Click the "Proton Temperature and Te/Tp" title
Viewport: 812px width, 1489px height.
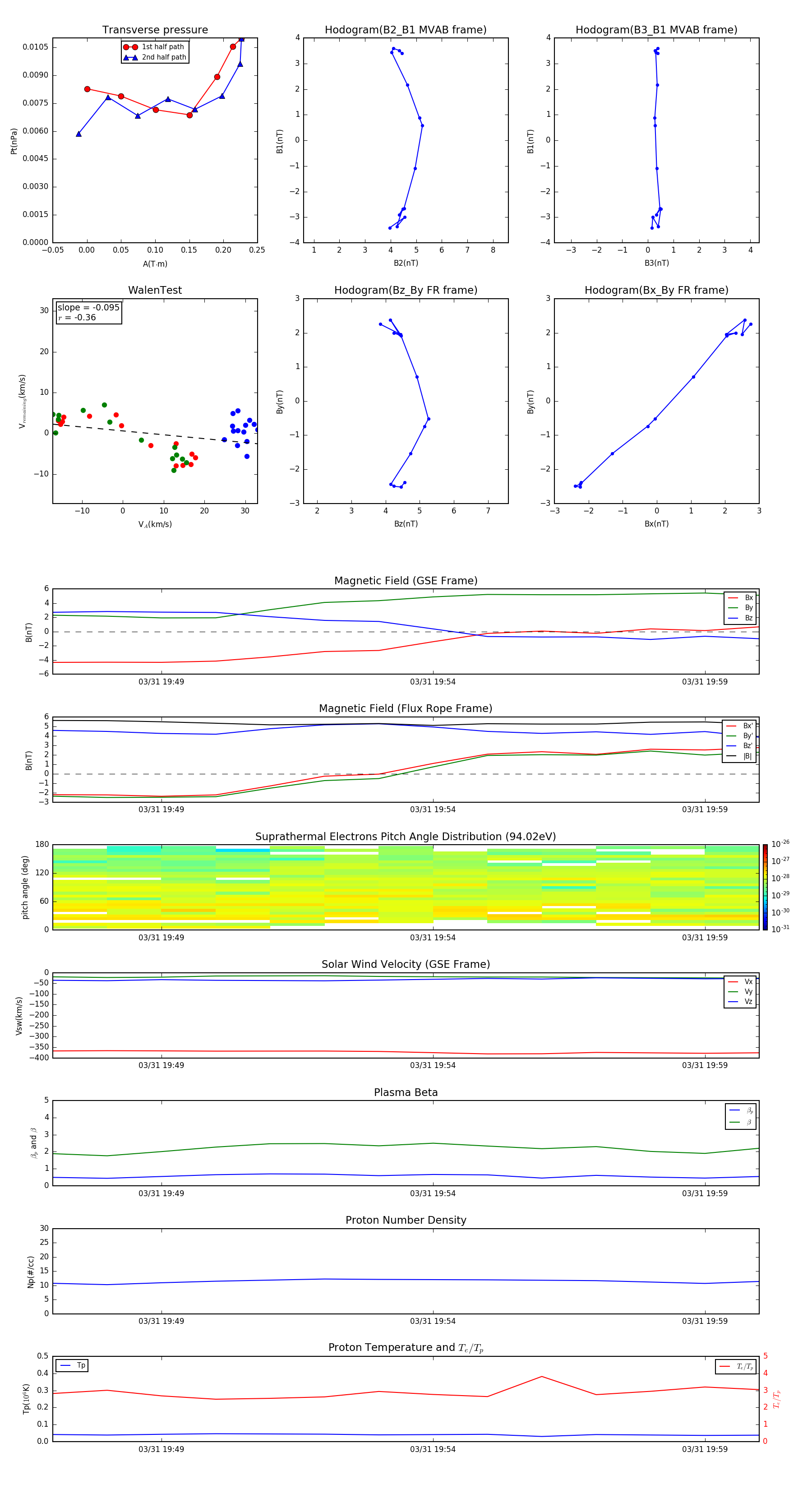[x=406, y=1348]
